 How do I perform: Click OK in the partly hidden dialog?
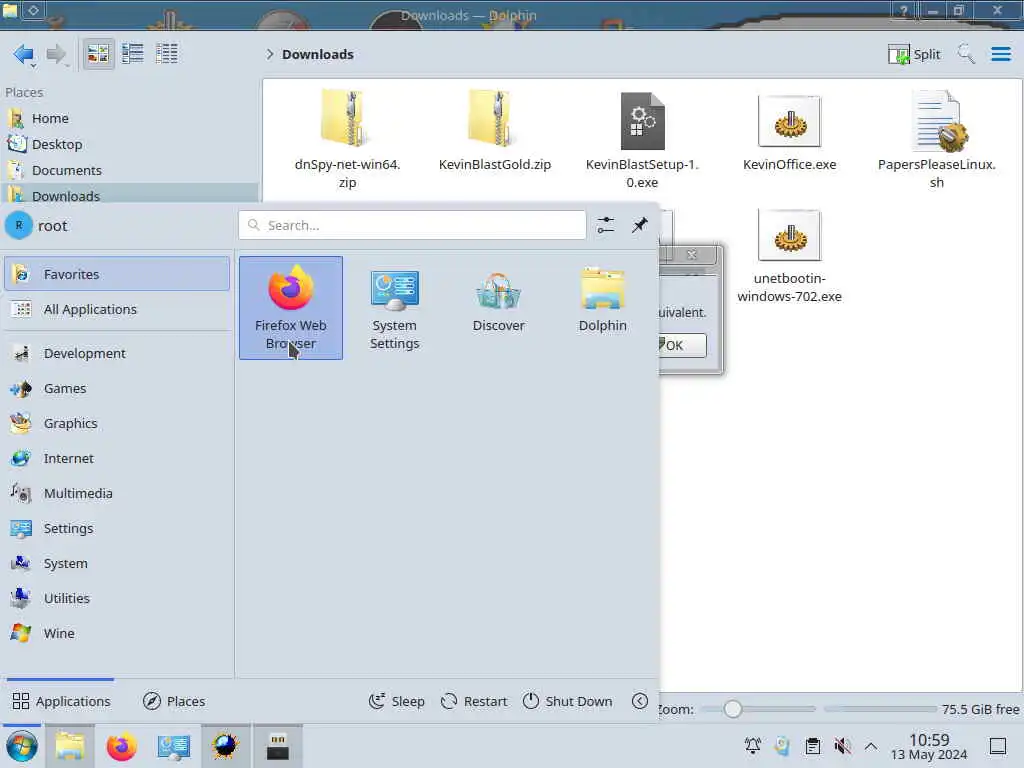pyautogui.click(x=682, y=345)
